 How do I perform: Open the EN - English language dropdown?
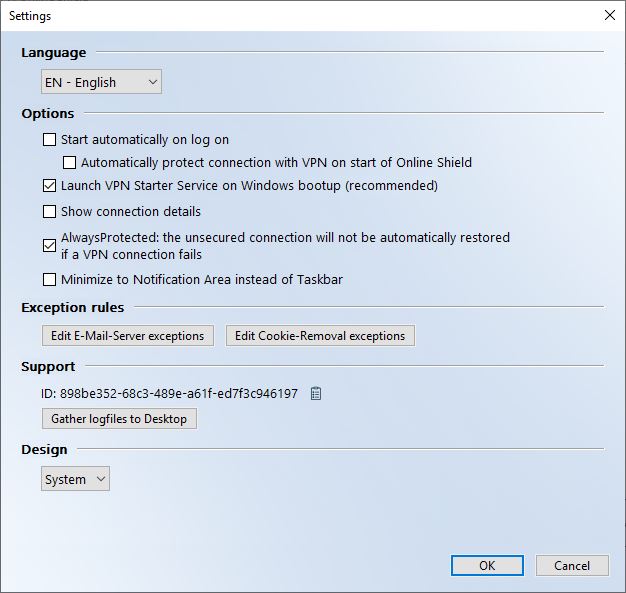point(101,82)
